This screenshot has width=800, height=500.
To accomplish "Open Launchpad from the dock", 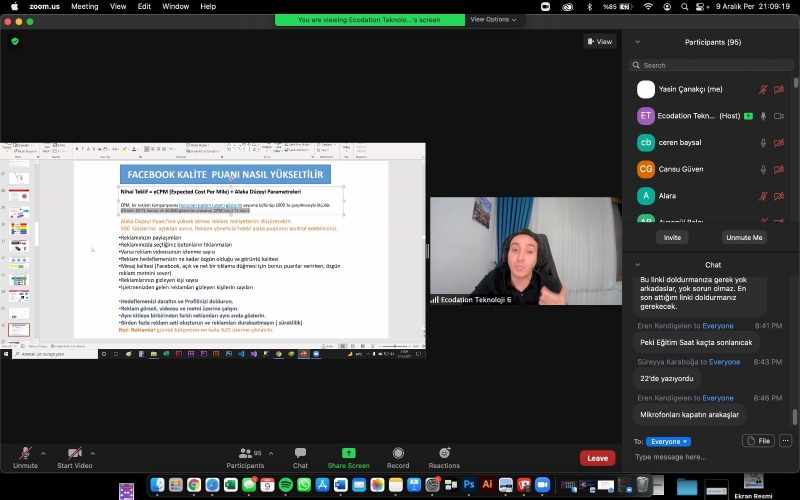I will pos(176,484).
